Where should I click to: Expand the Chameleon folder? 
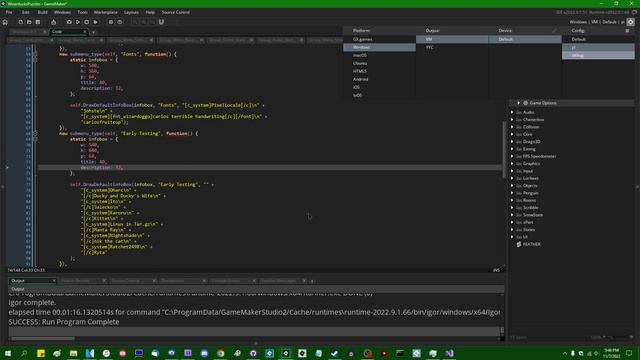pyautogui.click(x=512, y=120)
